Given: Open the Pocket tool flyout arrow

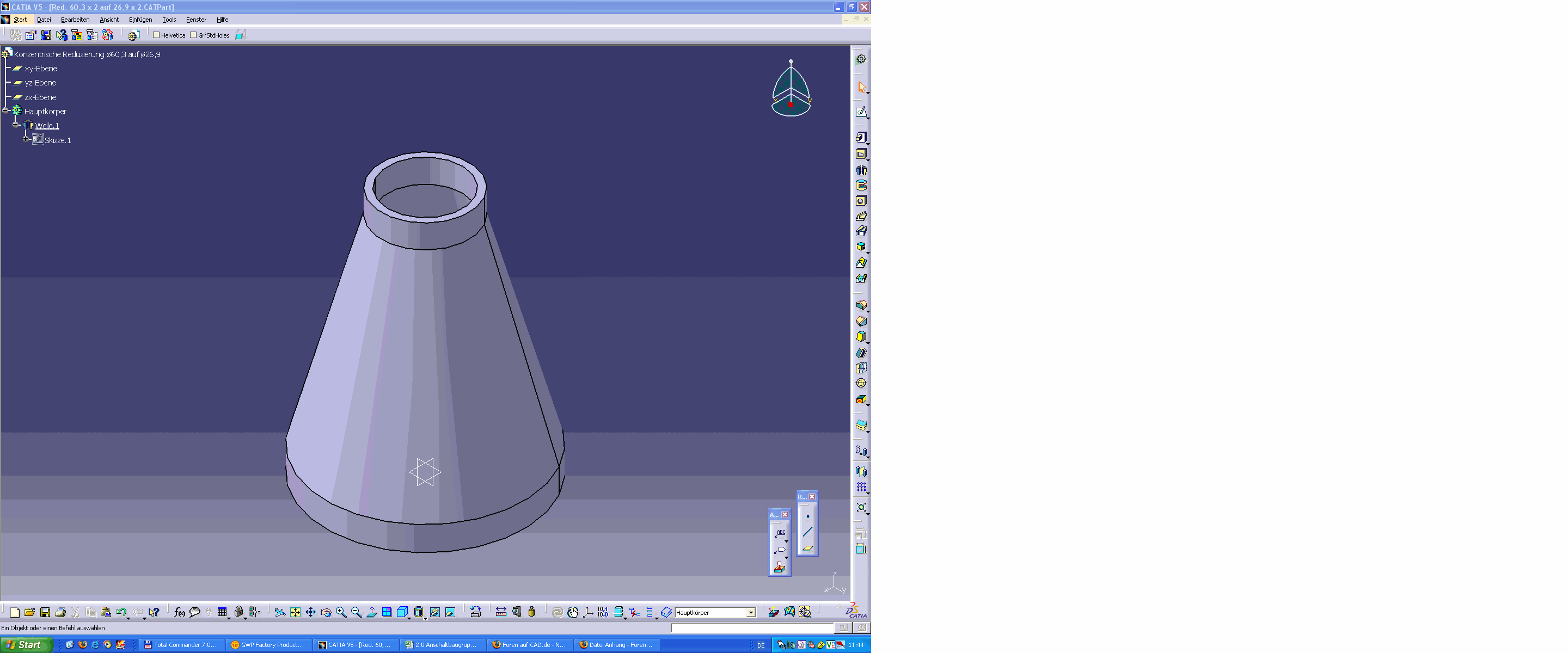Looking at the screenshot, I should 867,160.
